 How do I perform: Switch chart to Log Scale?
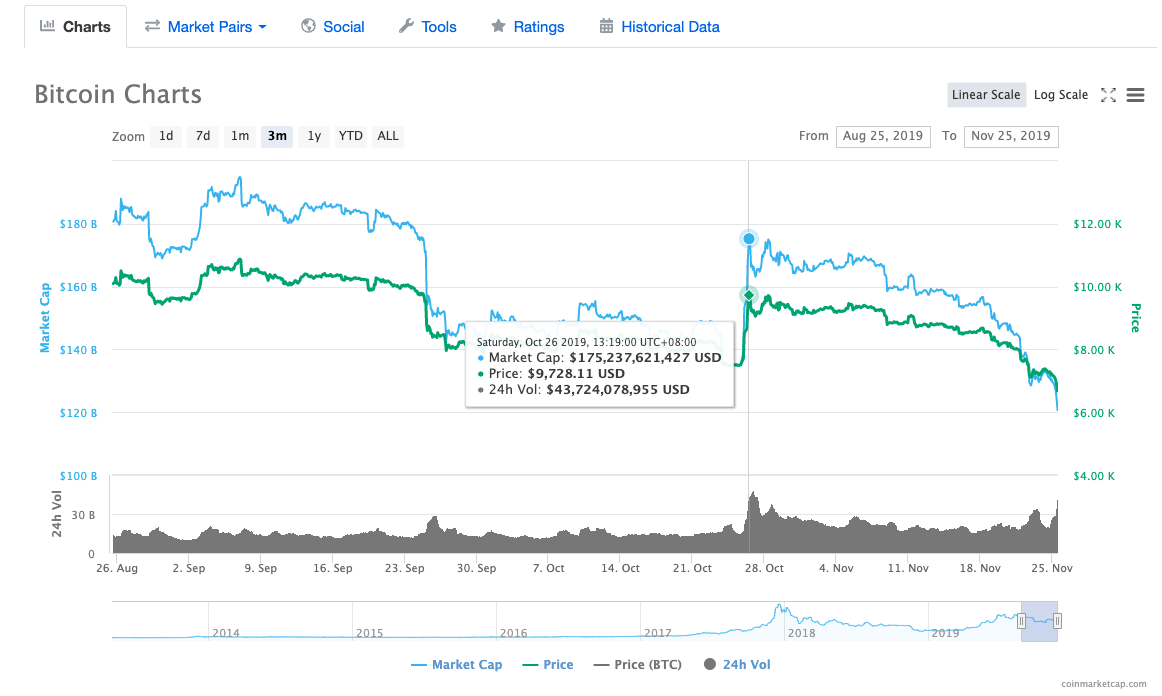(x=1060, y=95)
